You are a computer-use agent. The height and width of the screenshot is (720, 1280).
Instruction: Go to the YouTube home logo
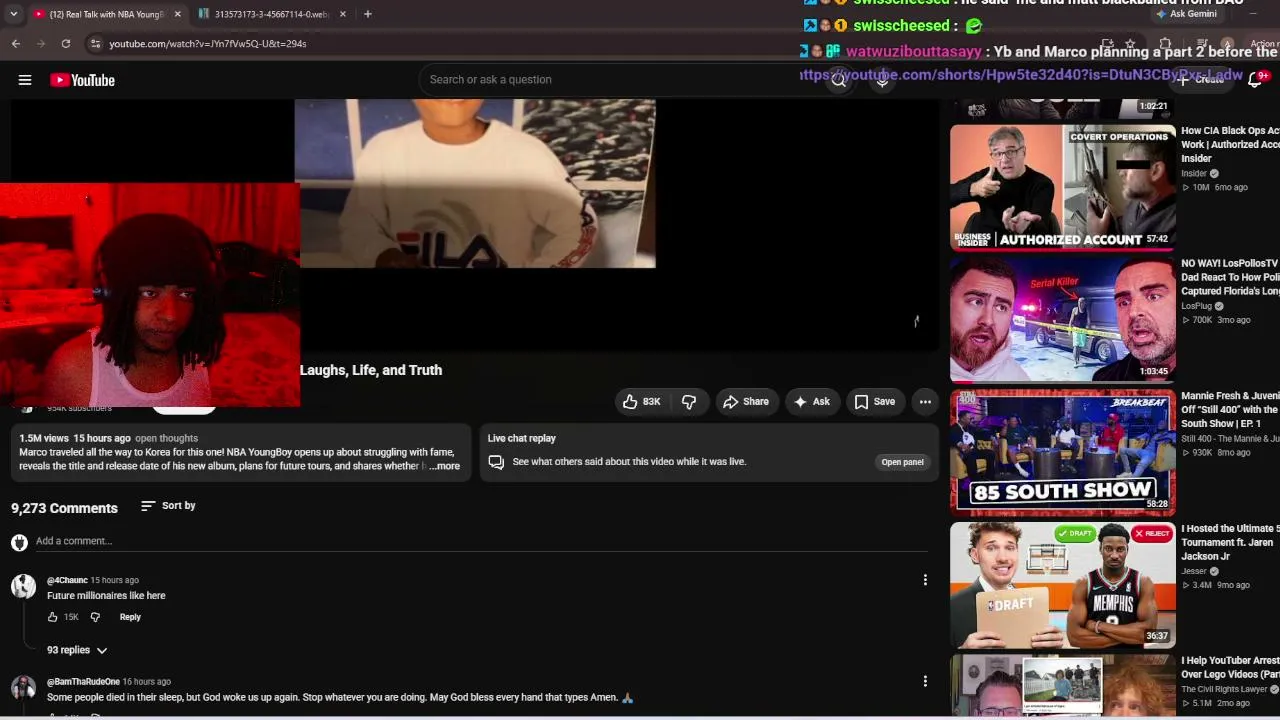tap(83, 80)
